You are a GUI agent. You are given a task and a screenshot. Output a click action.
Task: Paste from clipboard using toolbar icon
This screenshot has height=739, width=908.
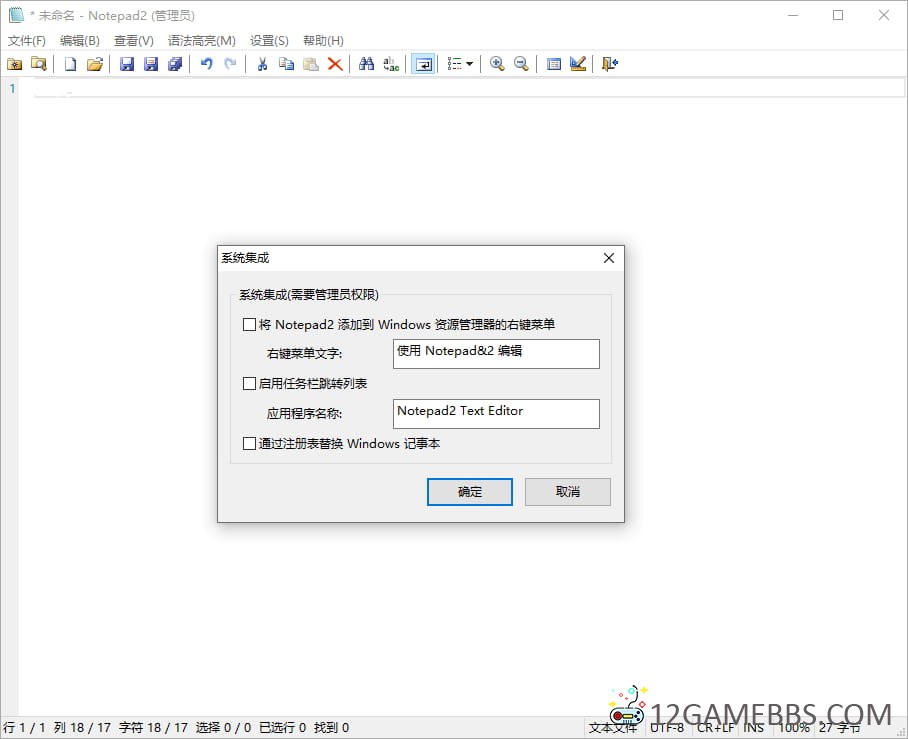(311, 64)
